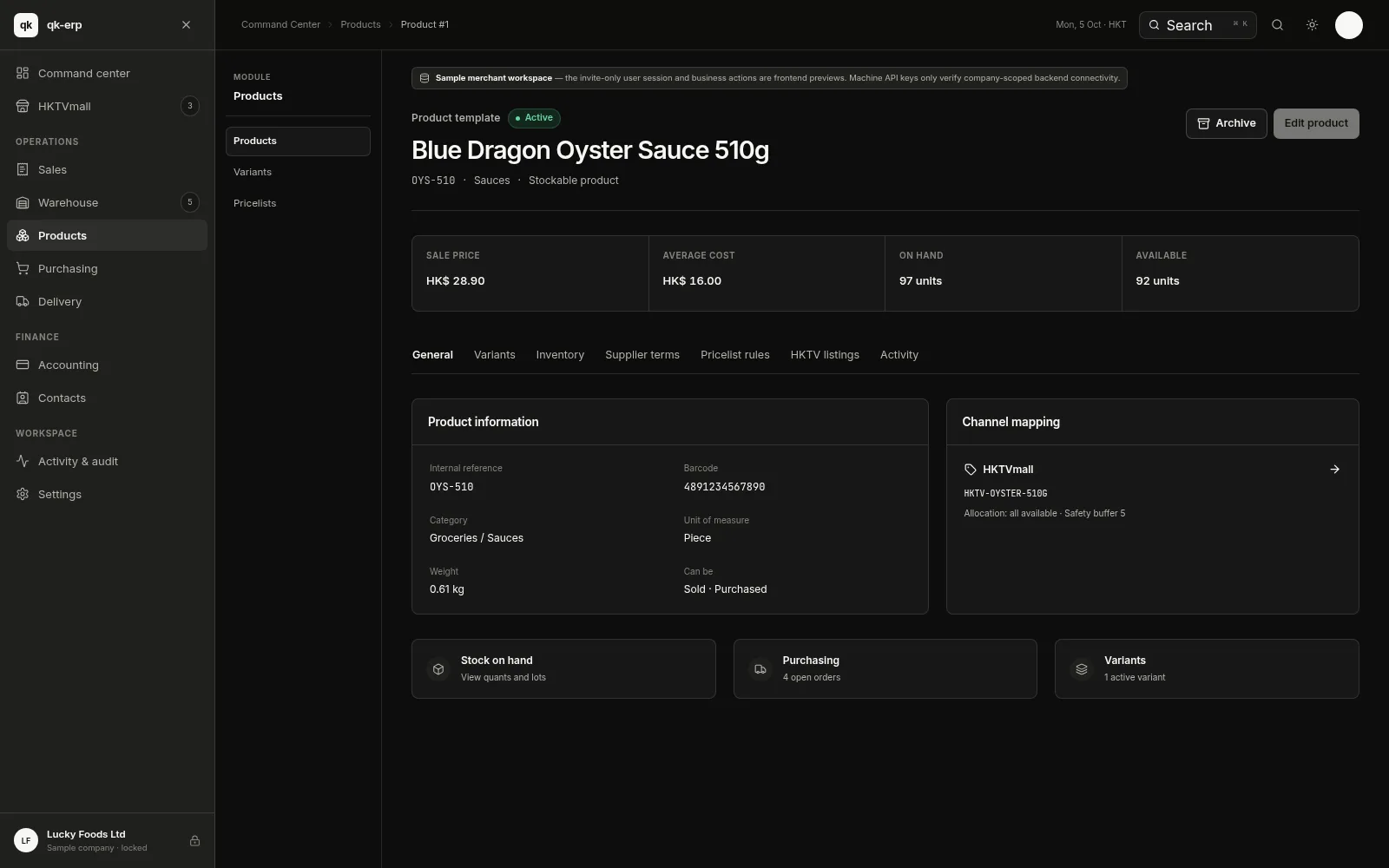Screen dimensions: 1389x868
Task: Click the workspace banner database icon
Action: coord(425,78)
